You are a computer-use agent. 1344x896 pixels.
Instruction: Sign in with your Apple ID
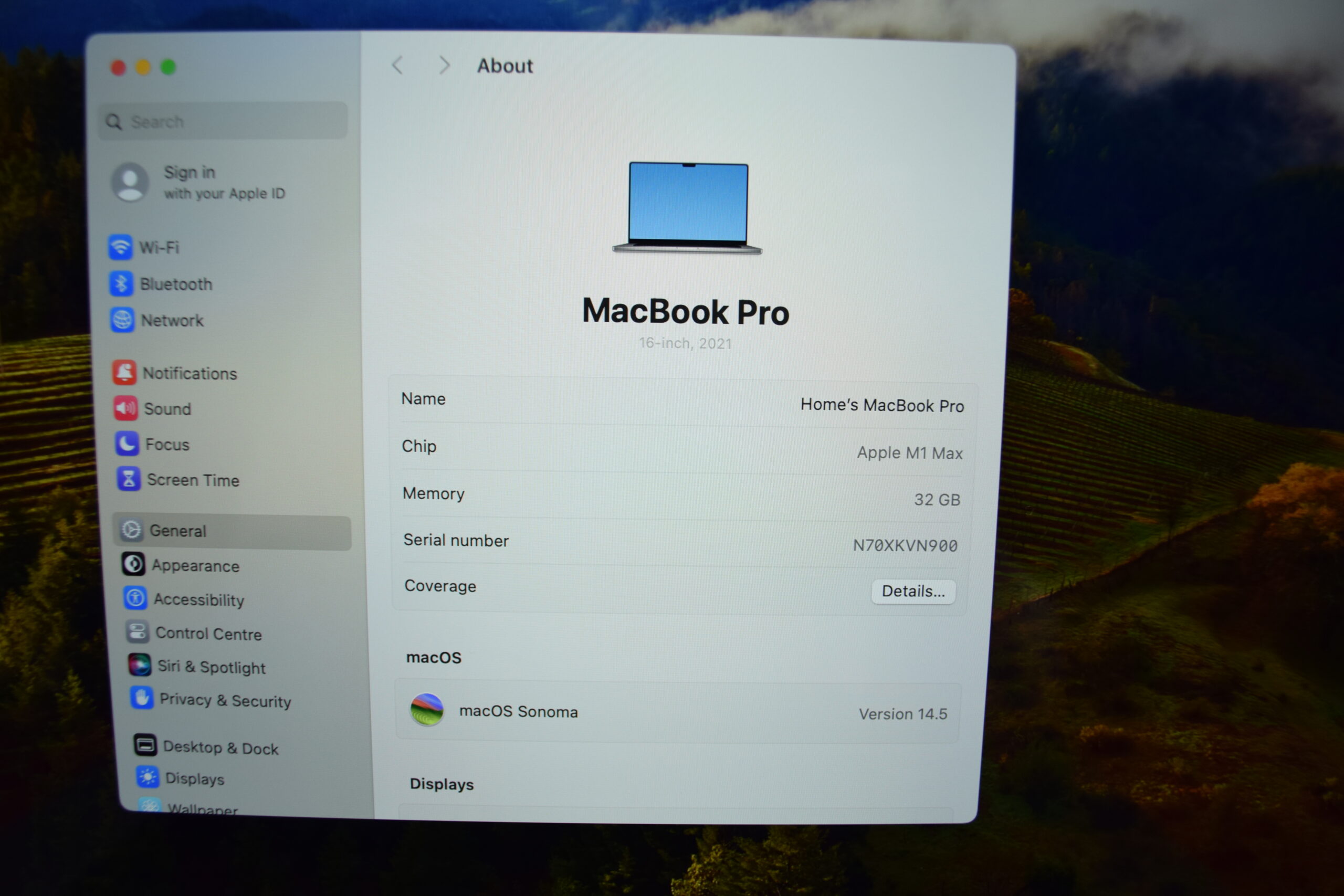point(224,183)
